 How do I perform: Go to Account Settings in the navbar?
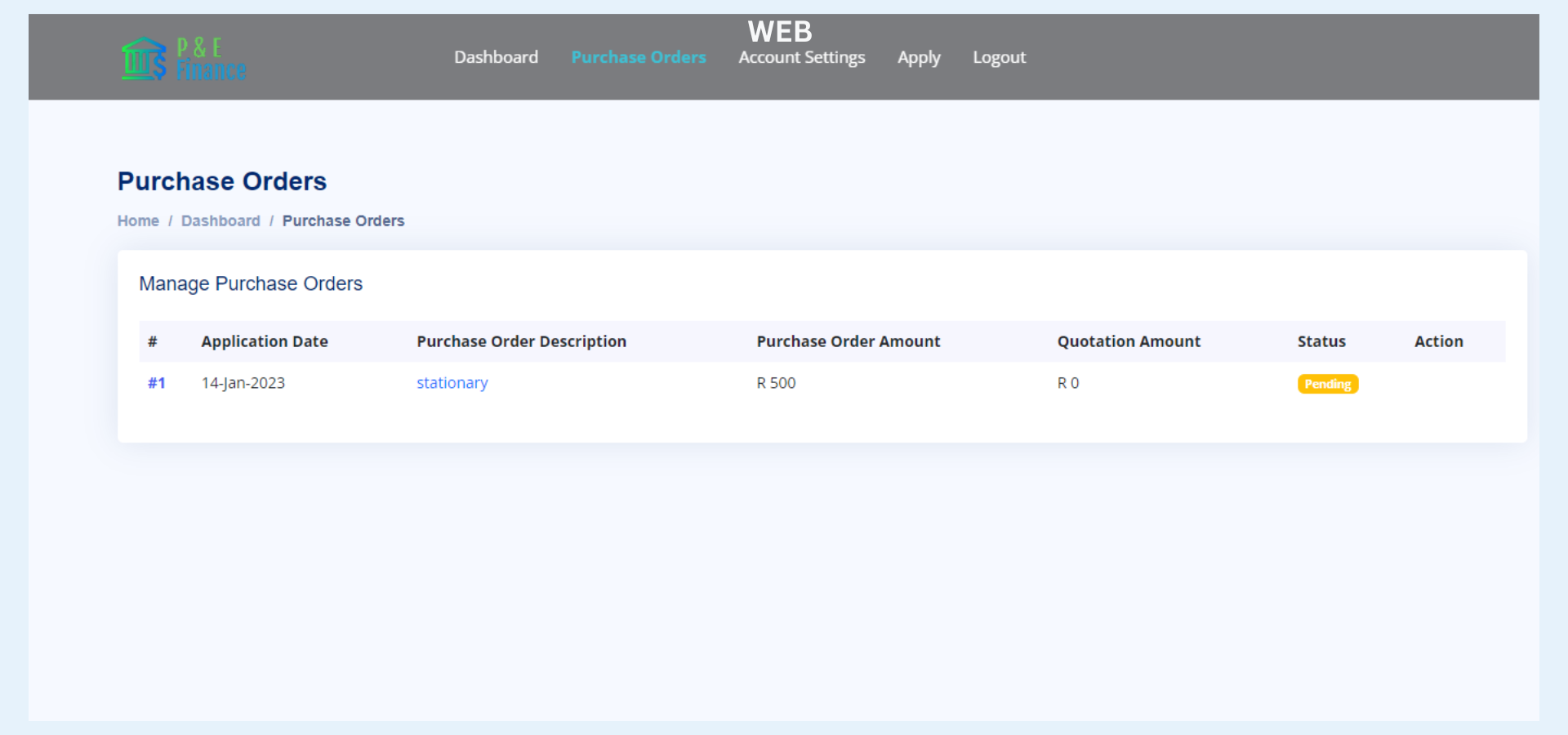pyautogui.click(x=801, y=57)
